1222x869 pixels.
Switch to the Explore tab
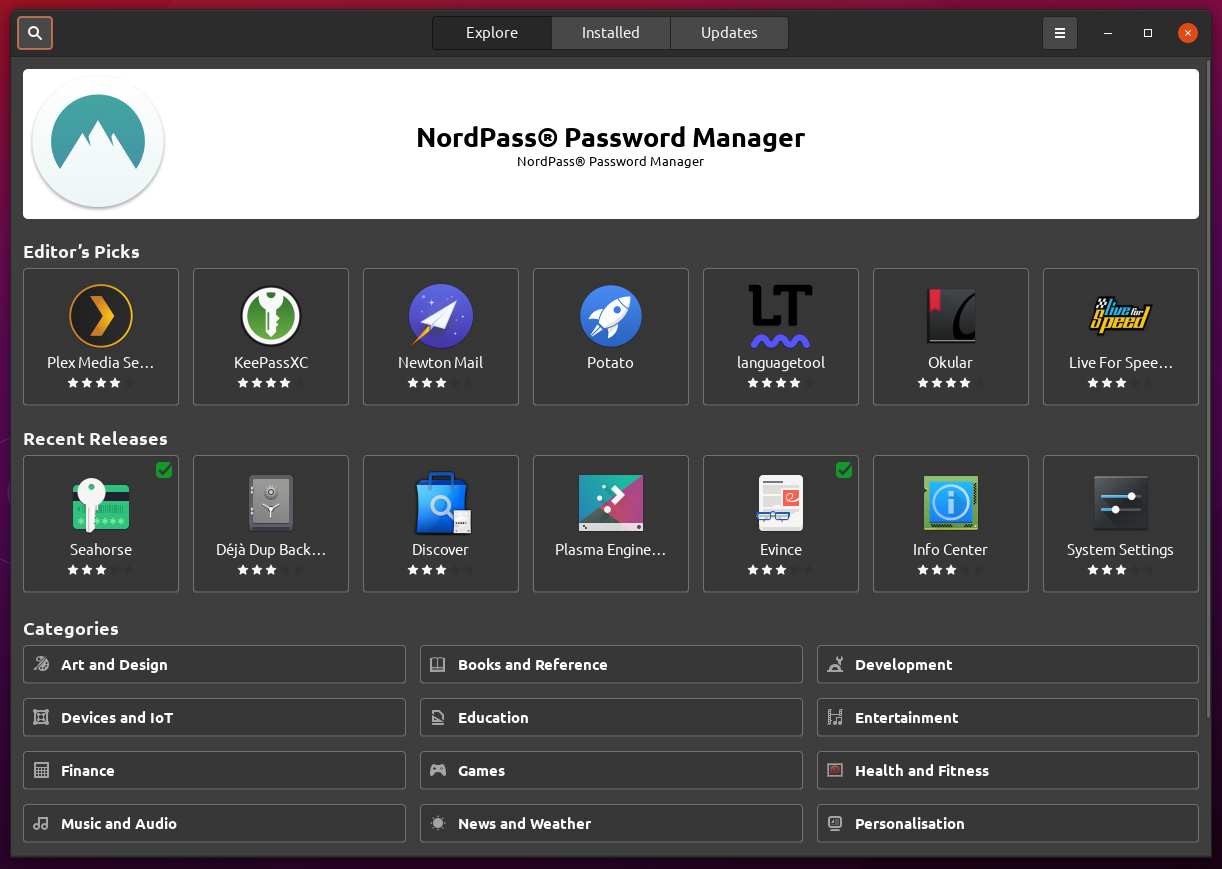click(492, 33)
